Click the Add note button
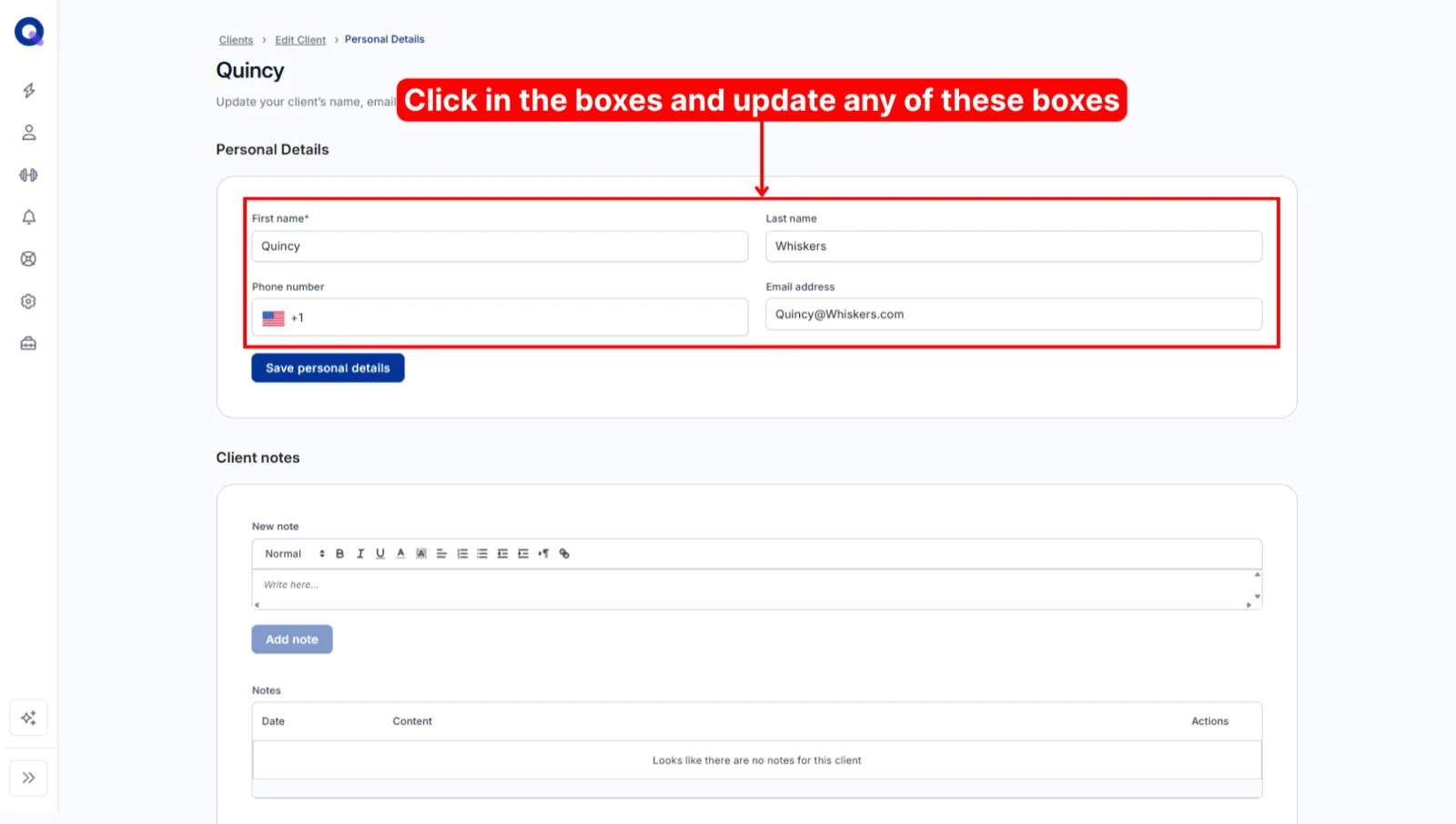 pyautogui.click(x=292, y=639)
